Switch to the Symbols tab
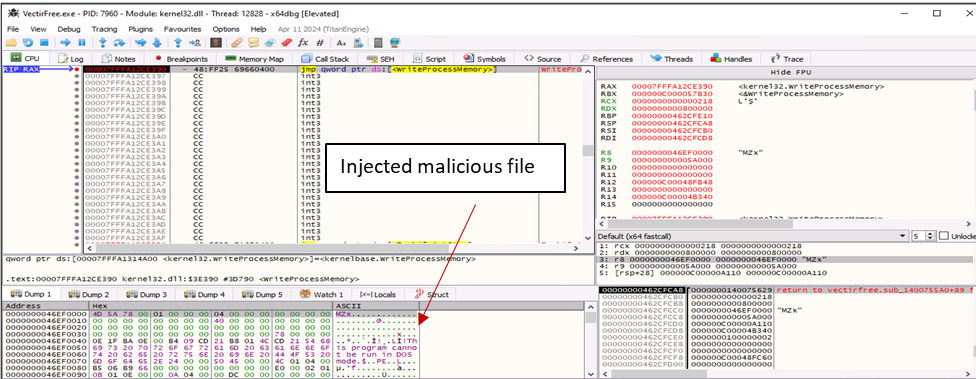The image size is (976, 379). 484,58
